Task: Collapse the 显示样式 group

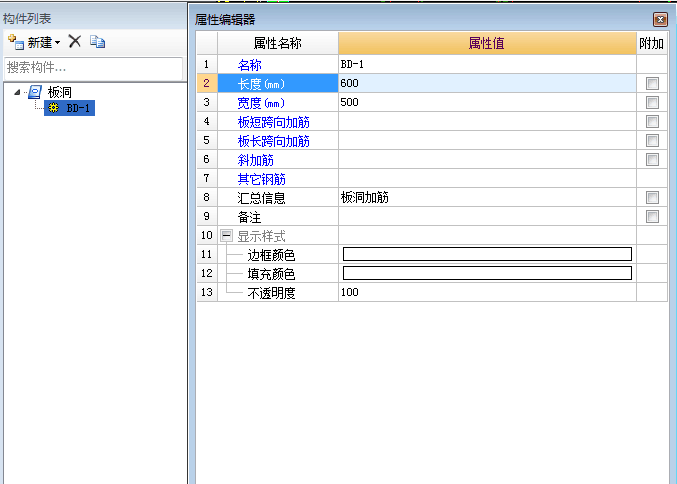Action: coord(226,235)
